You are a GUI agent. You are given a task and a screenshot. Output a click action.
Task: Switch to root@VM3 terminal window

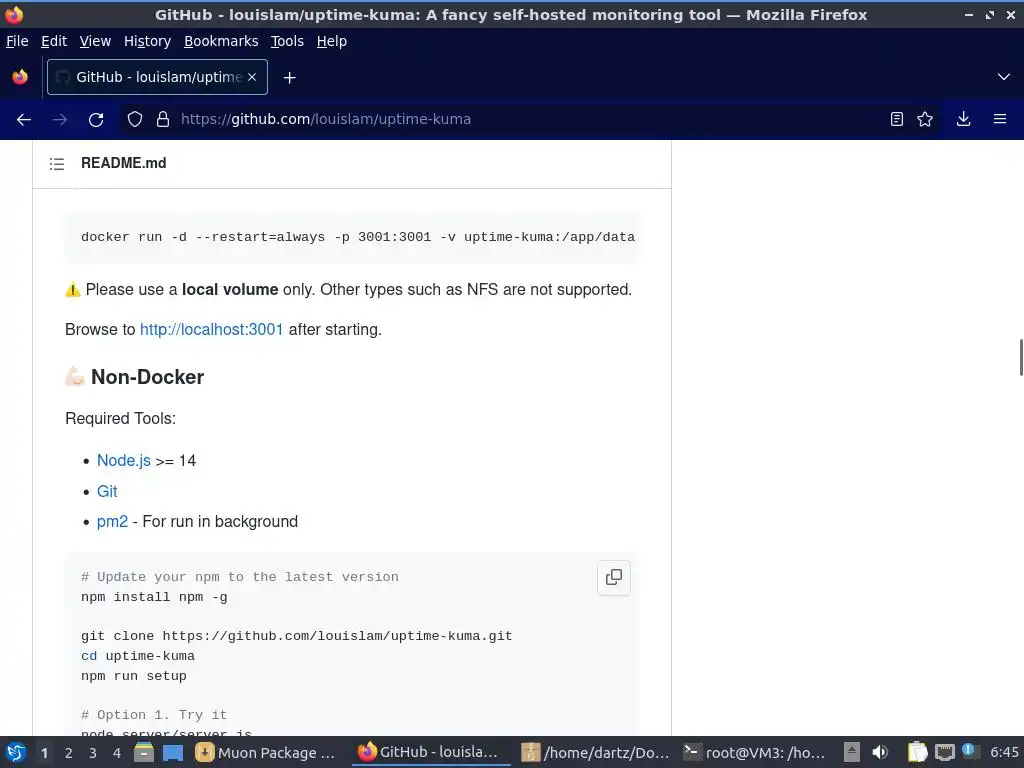(x=756, y=753)
